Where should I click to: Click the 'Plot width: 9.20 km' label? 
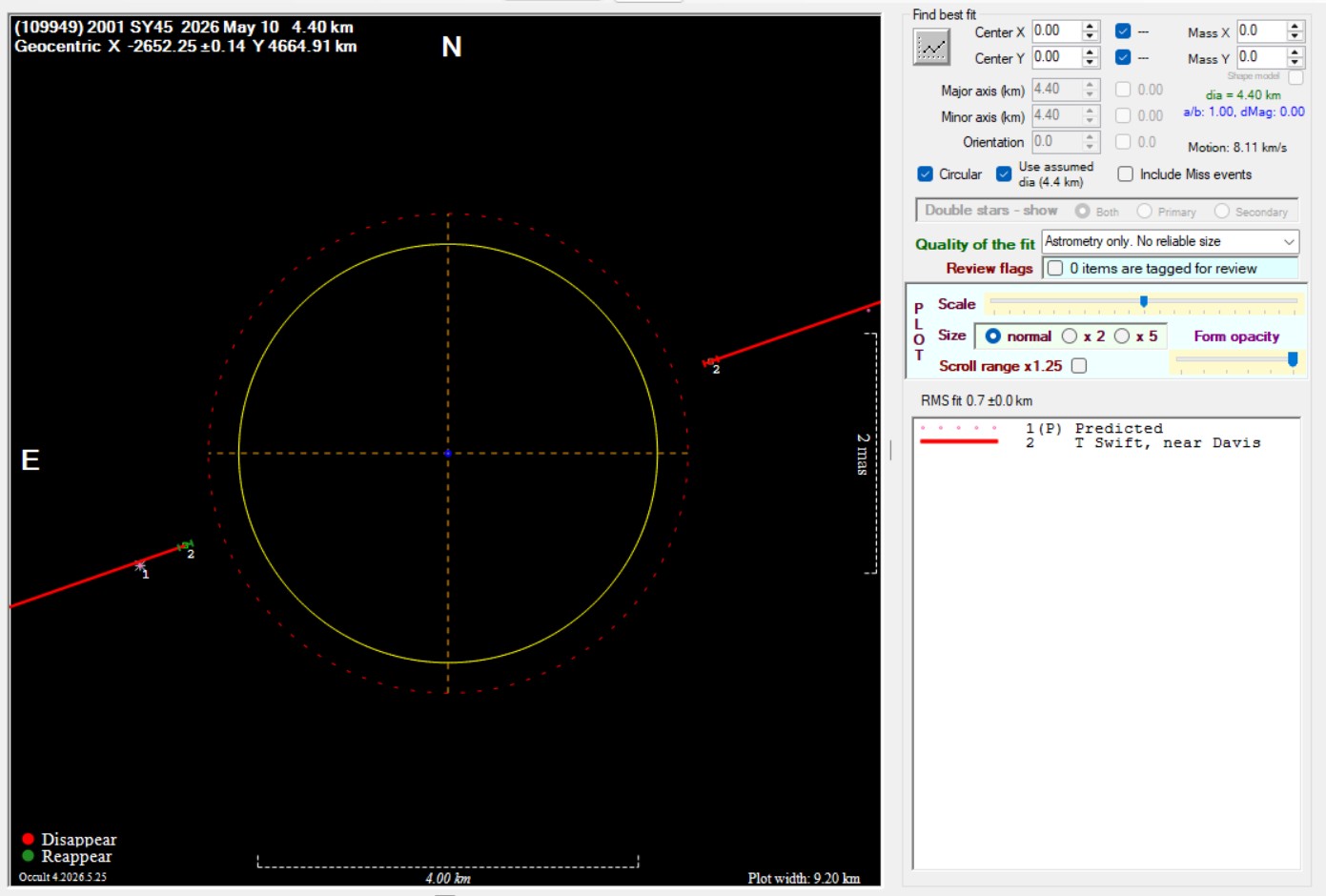point(804,878)
